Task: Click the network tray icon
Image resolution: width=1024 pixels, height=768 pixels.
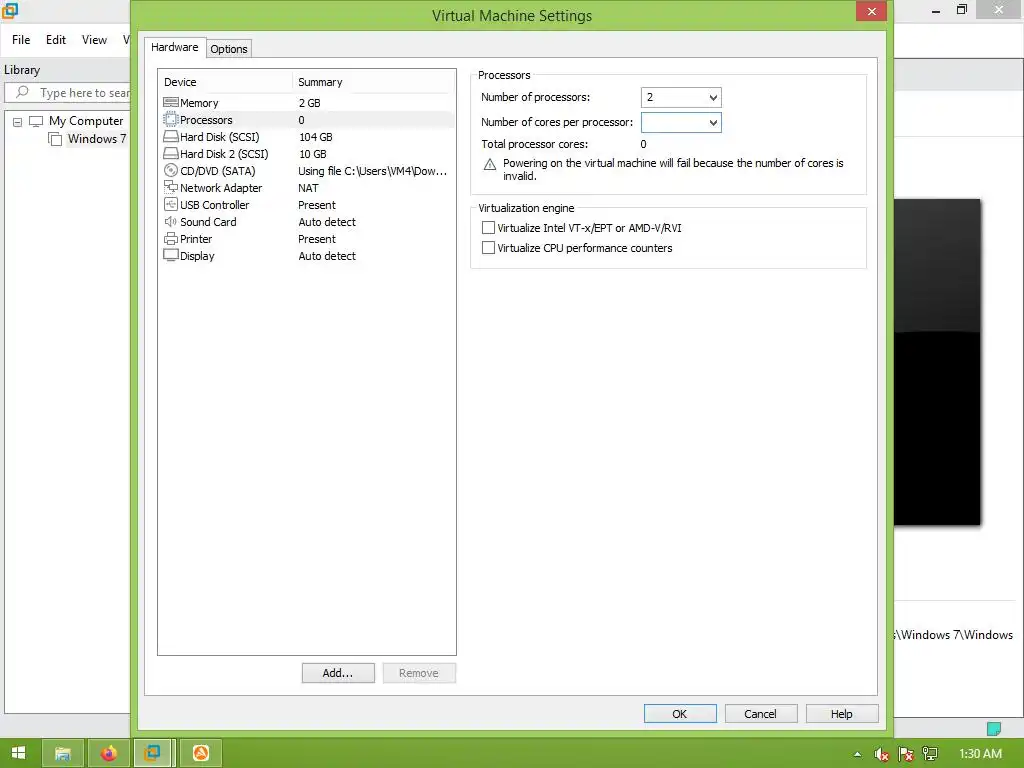Action: click(930, 754)
